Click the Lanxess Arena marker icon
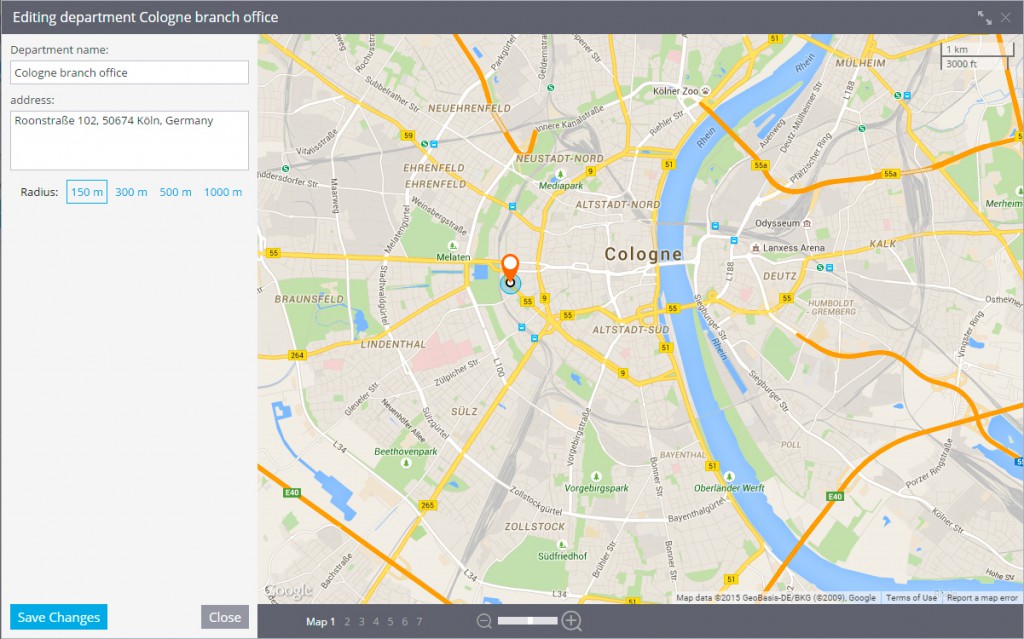 coord(756,248)
